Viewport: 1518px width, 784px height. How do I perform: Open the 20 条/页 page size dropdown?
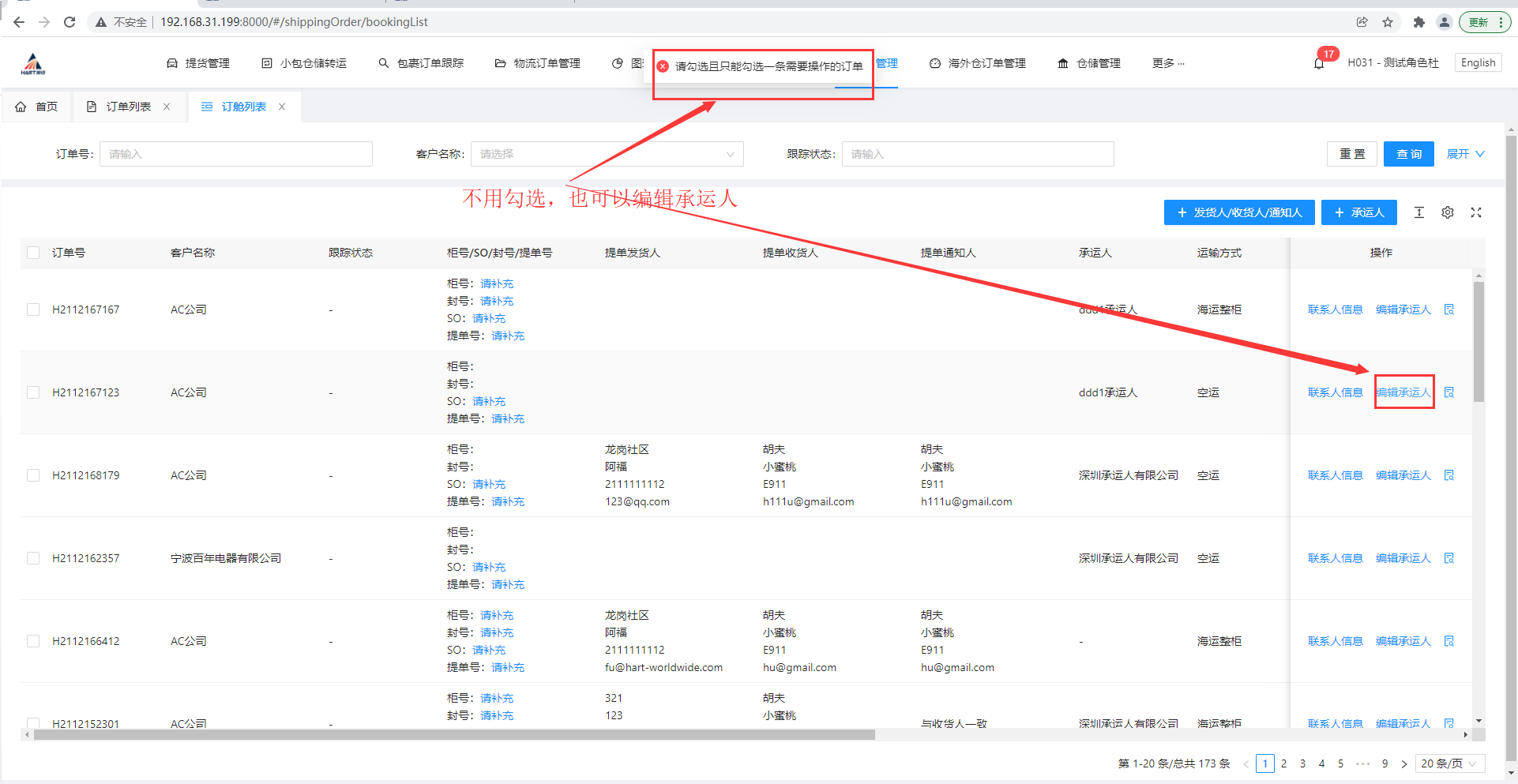(x=1449, y=763)
